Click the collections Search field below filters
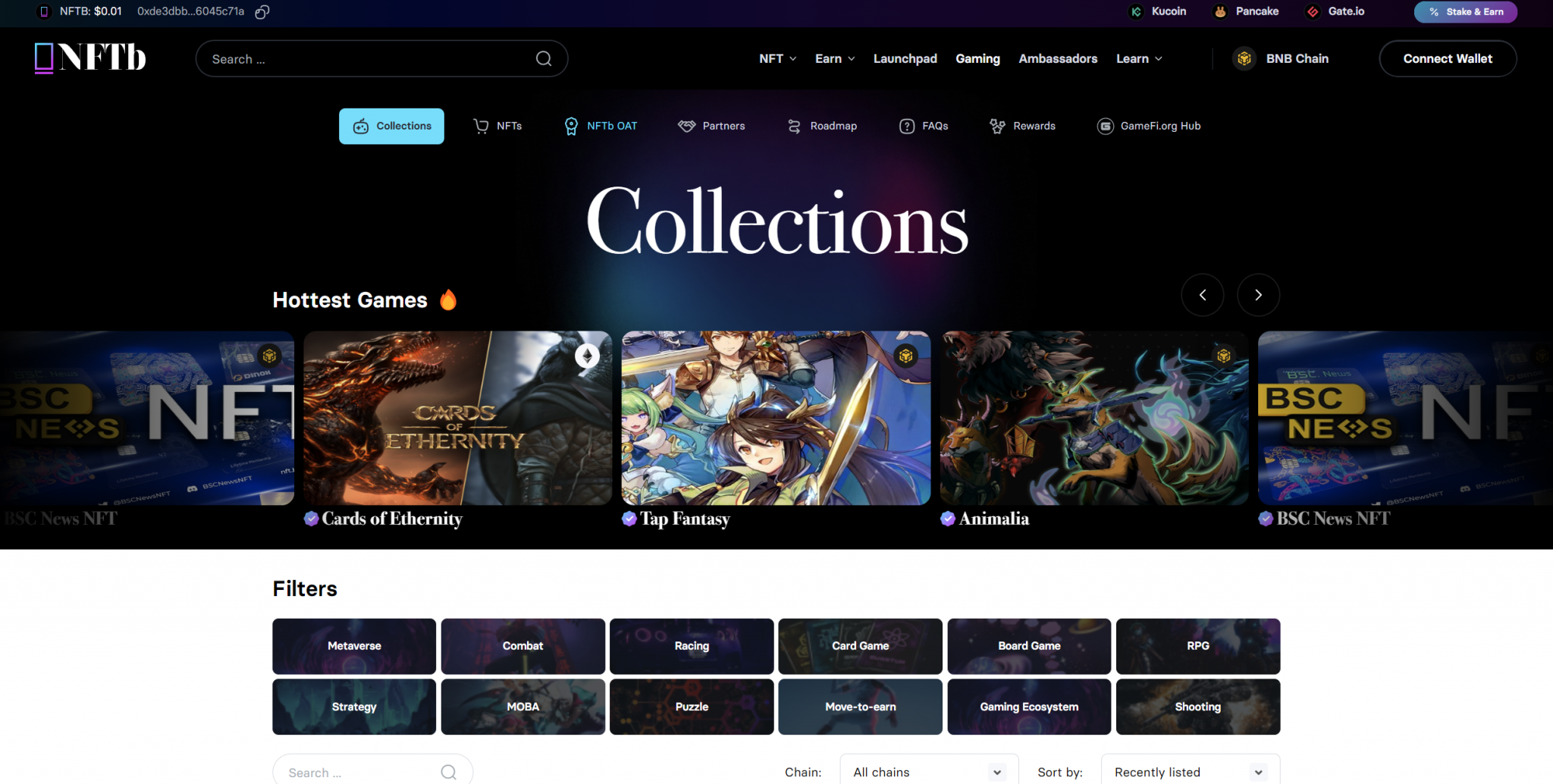 [x=372, y=771]
